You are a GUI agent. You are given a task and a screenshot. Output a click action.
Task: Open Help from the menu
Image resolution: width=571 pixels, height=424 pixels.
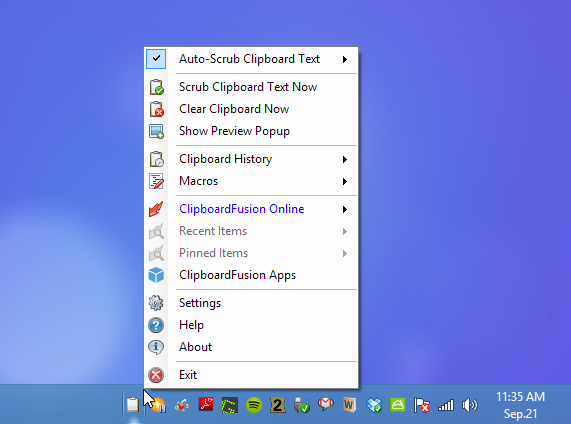click(x=191, y=325)
